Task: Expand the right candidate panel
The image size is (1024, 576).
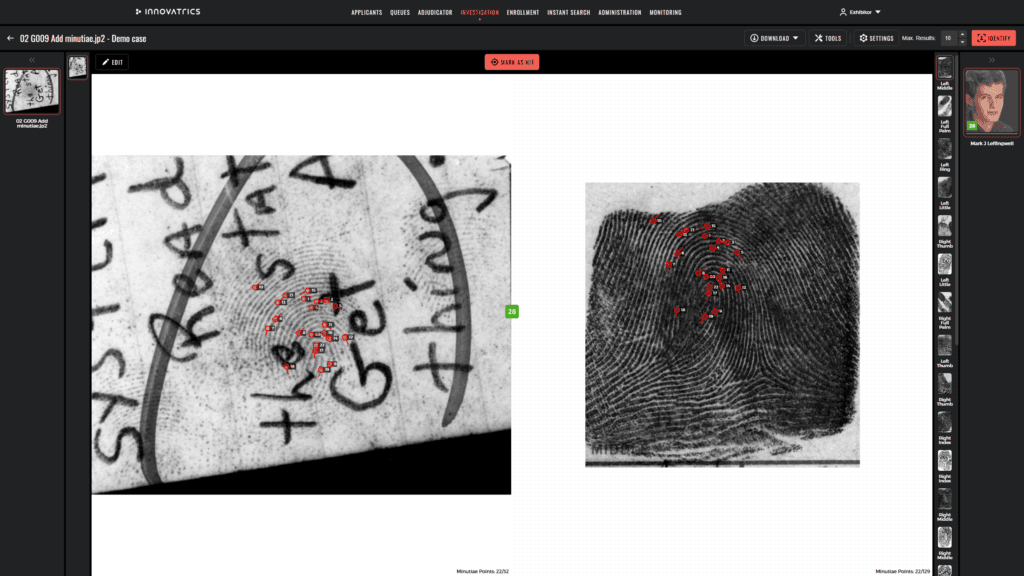Action: pos(992,60)
